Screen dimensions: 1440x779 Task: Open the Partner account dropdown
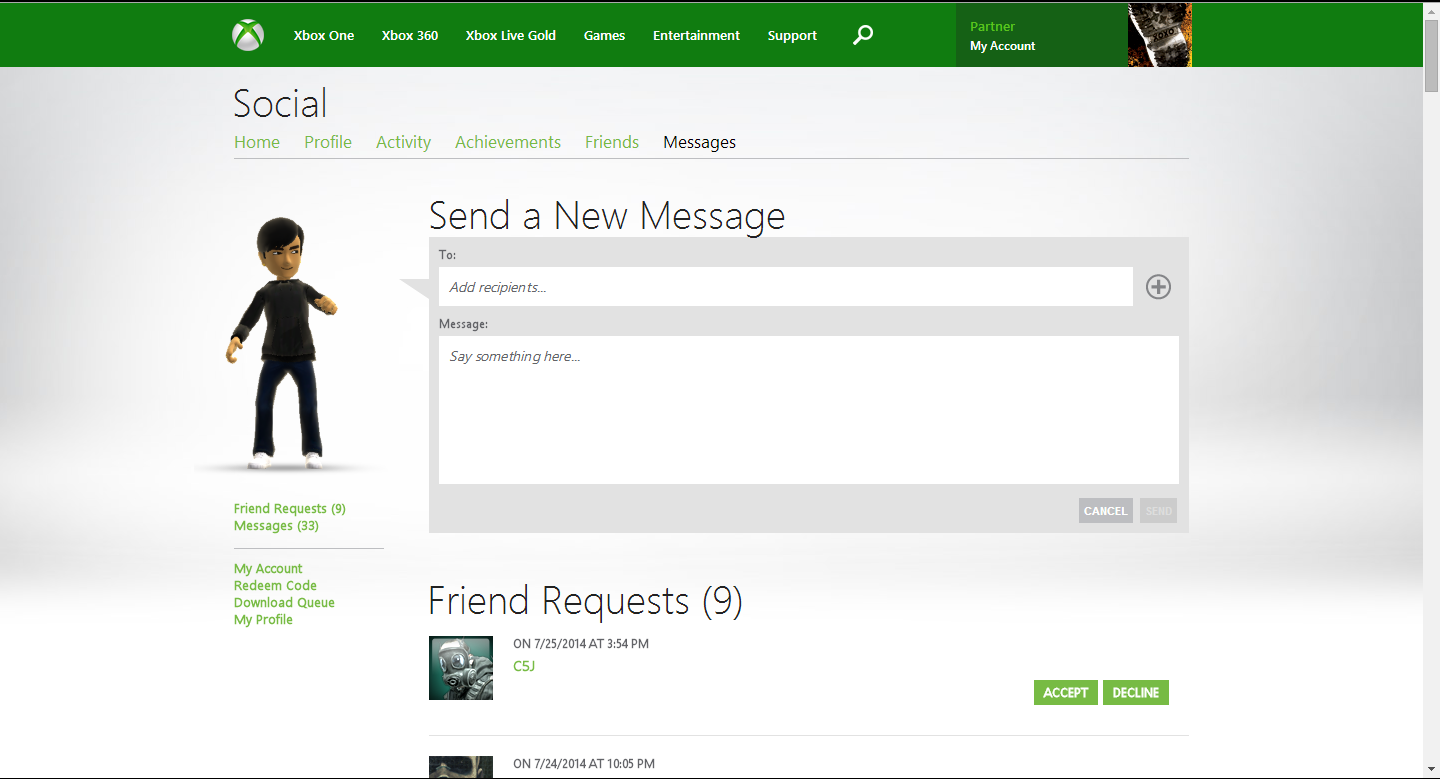tap(1041, 35)
